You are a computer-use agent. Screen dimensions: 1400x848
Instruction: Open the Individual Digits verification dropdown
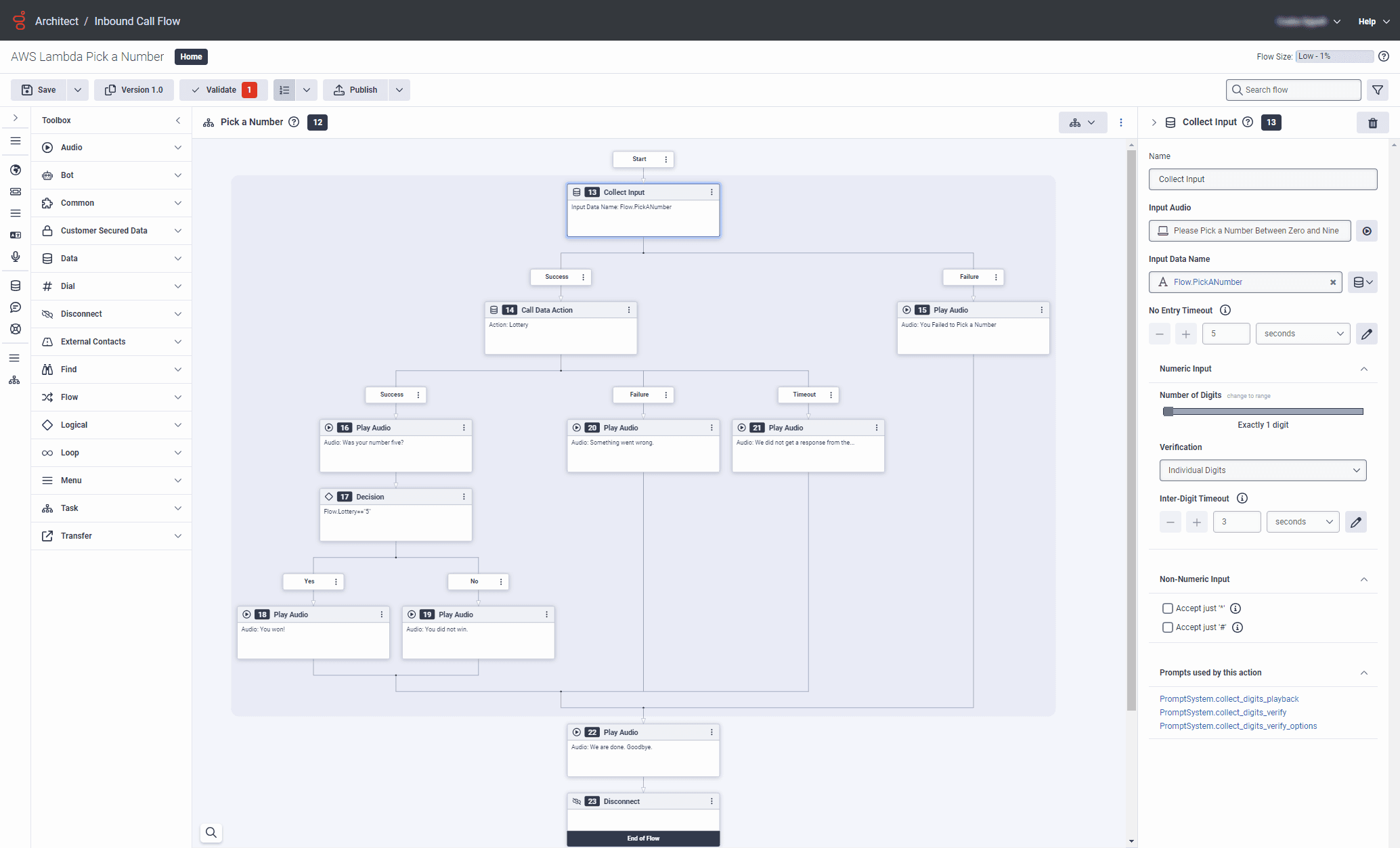pyautogui.click(x=1262, y=470)
